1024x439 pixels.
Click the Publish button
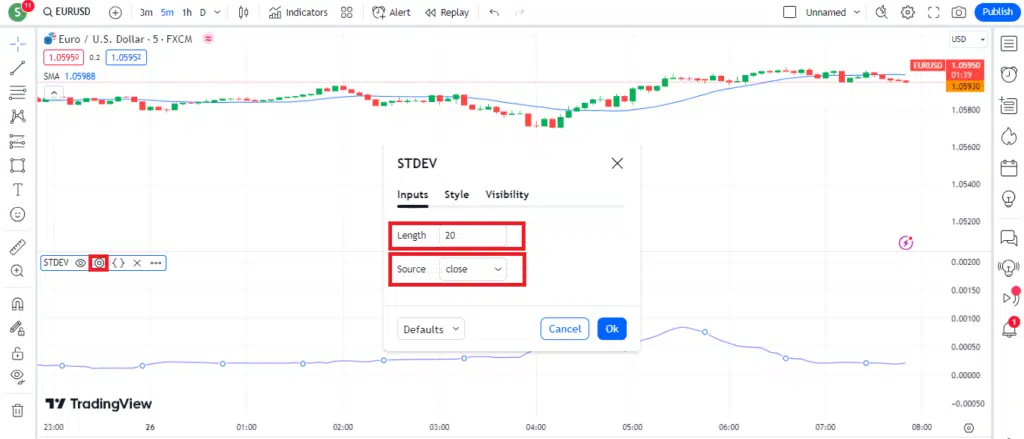(997, 12)
